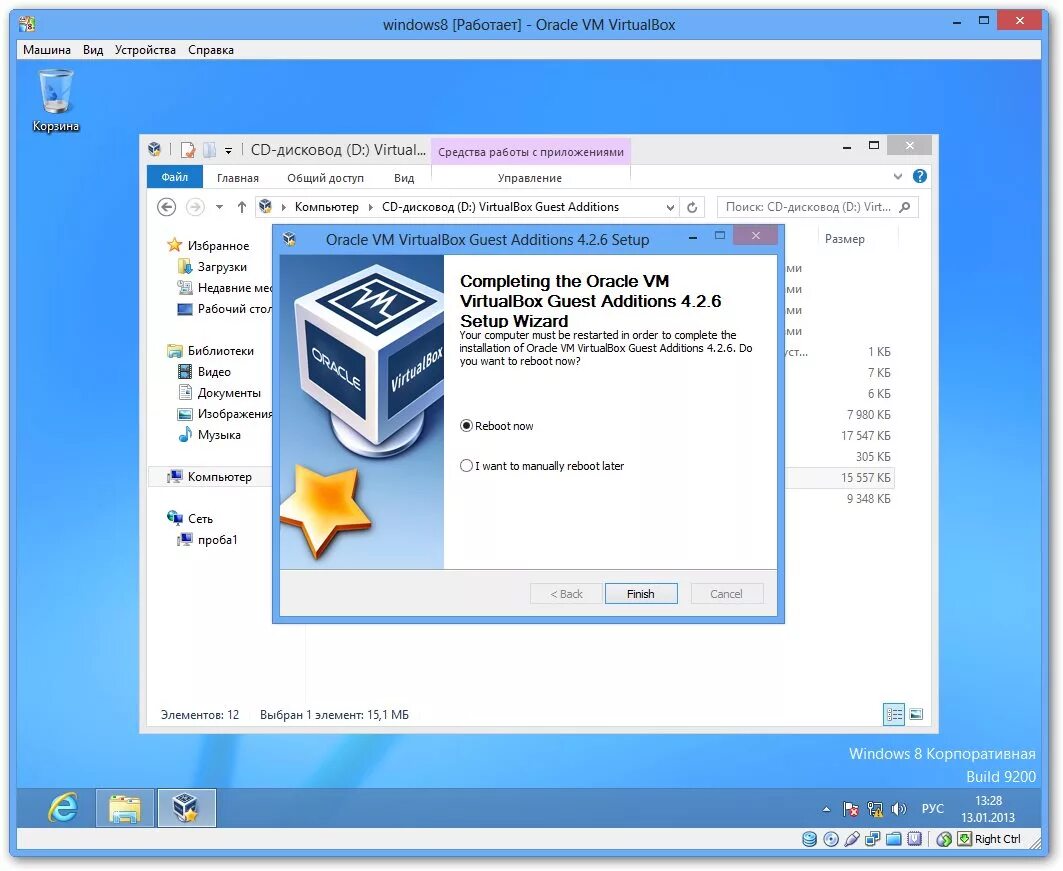Image resolution: width=1063 pixels, height=871 pixels.
Task: Launch Internet Explorer from taskbar
Action: pos(63,807)
